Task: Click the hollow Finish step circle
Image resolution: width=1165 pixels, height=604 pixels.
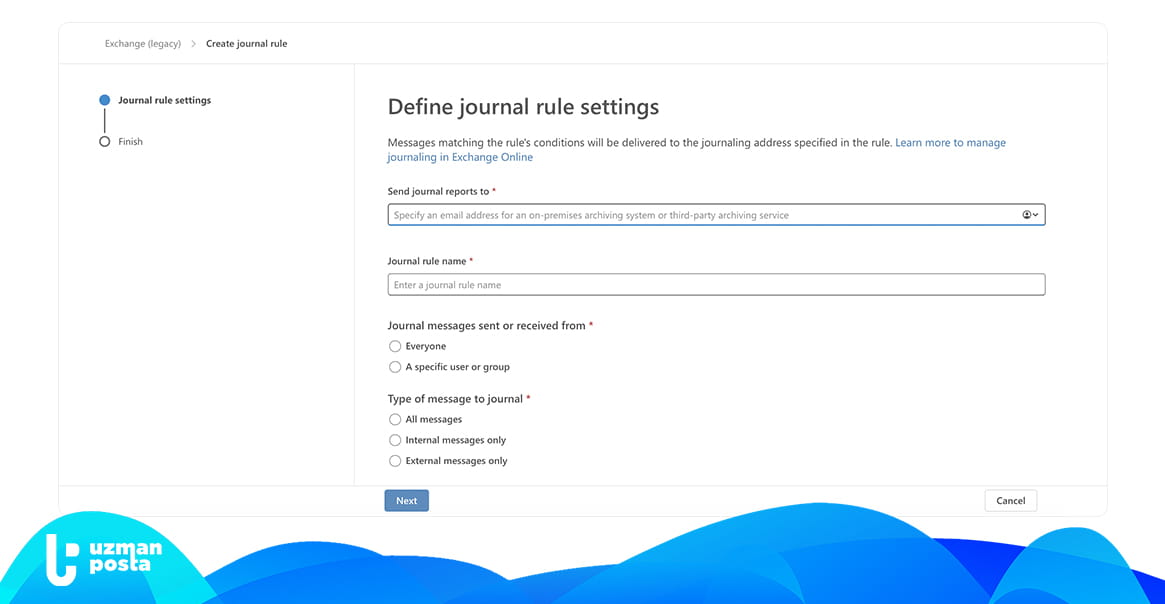Action: [104, 142]
